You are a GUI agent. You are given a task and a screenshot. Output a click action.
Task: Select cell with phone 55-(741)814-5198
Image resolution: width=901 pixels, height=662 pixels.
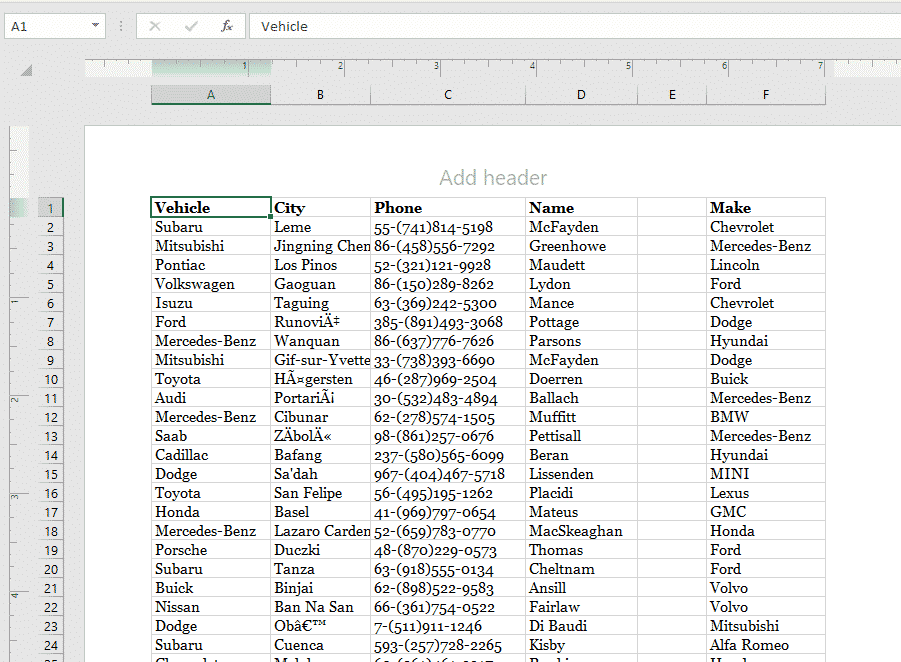click(448, 227)
